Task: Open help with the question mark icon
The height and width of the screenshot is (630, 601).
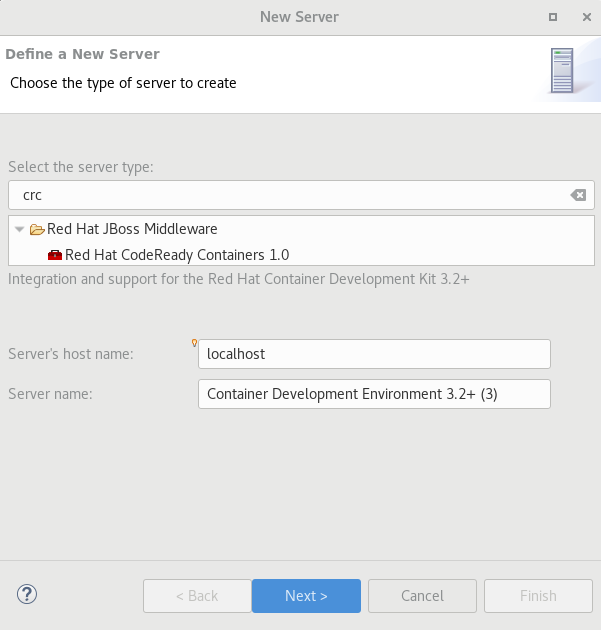Action: tap(27, 595)
